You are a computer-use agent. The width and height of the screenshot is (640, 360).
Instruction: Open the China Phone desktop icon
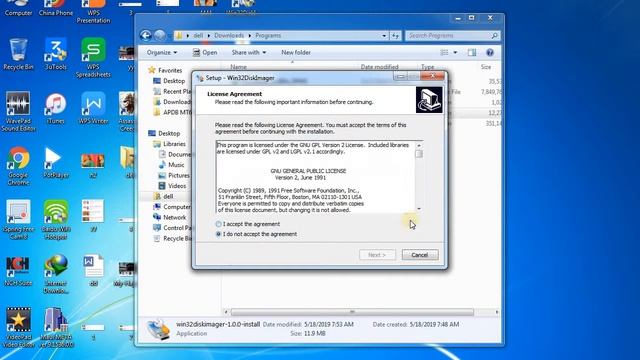click(56, 8)
